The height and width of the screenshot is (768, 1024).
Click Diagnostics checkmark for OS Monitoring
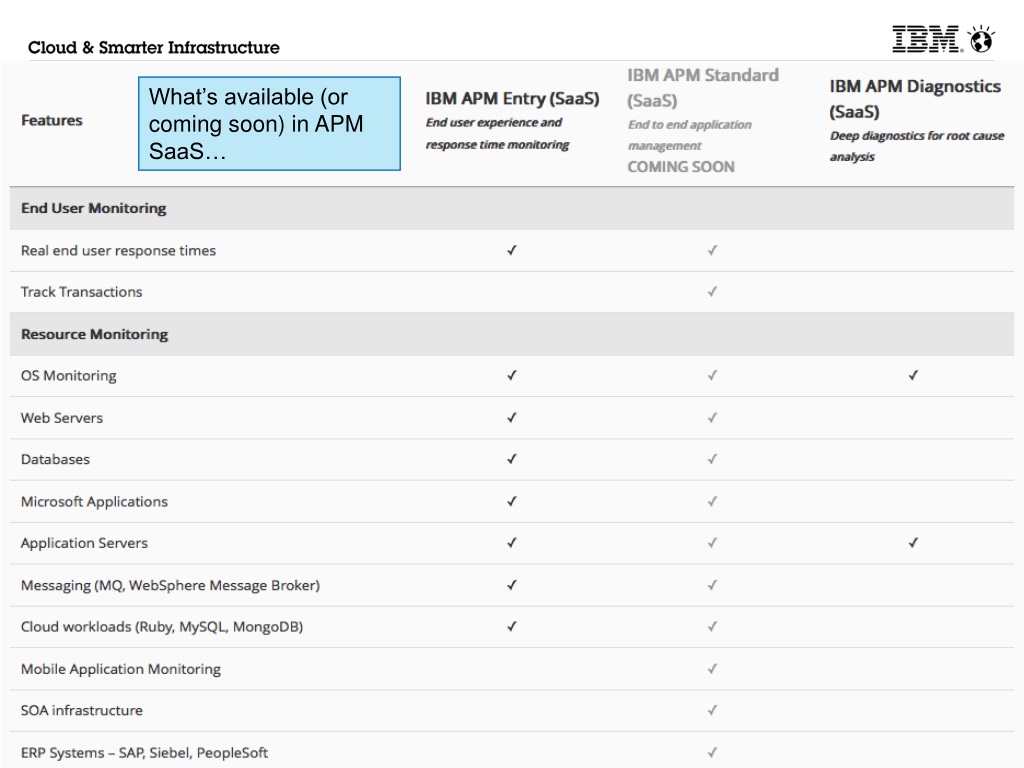click(x=914, y=376)
